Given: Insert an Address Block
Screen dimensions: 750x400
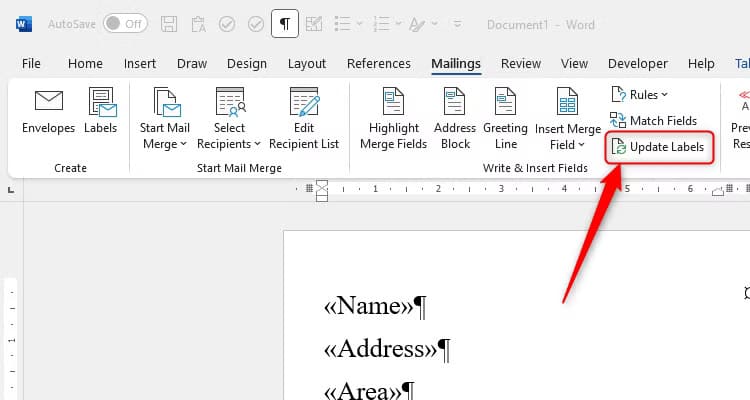Looking at the screenshot, I should pos(455,119).
